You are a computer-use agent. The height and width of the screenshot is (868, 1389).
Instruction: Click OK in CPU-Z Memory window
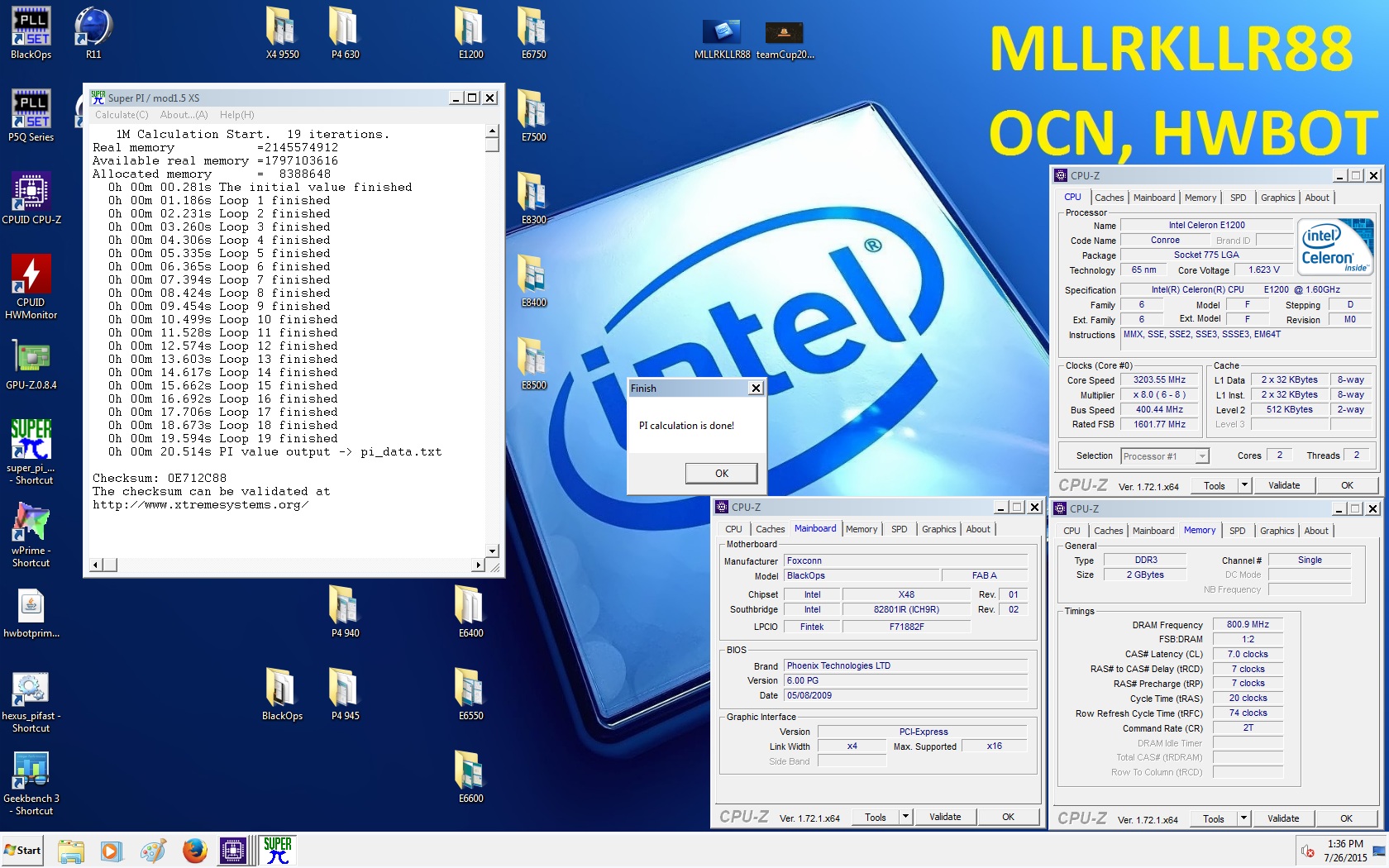point(1346,818)
